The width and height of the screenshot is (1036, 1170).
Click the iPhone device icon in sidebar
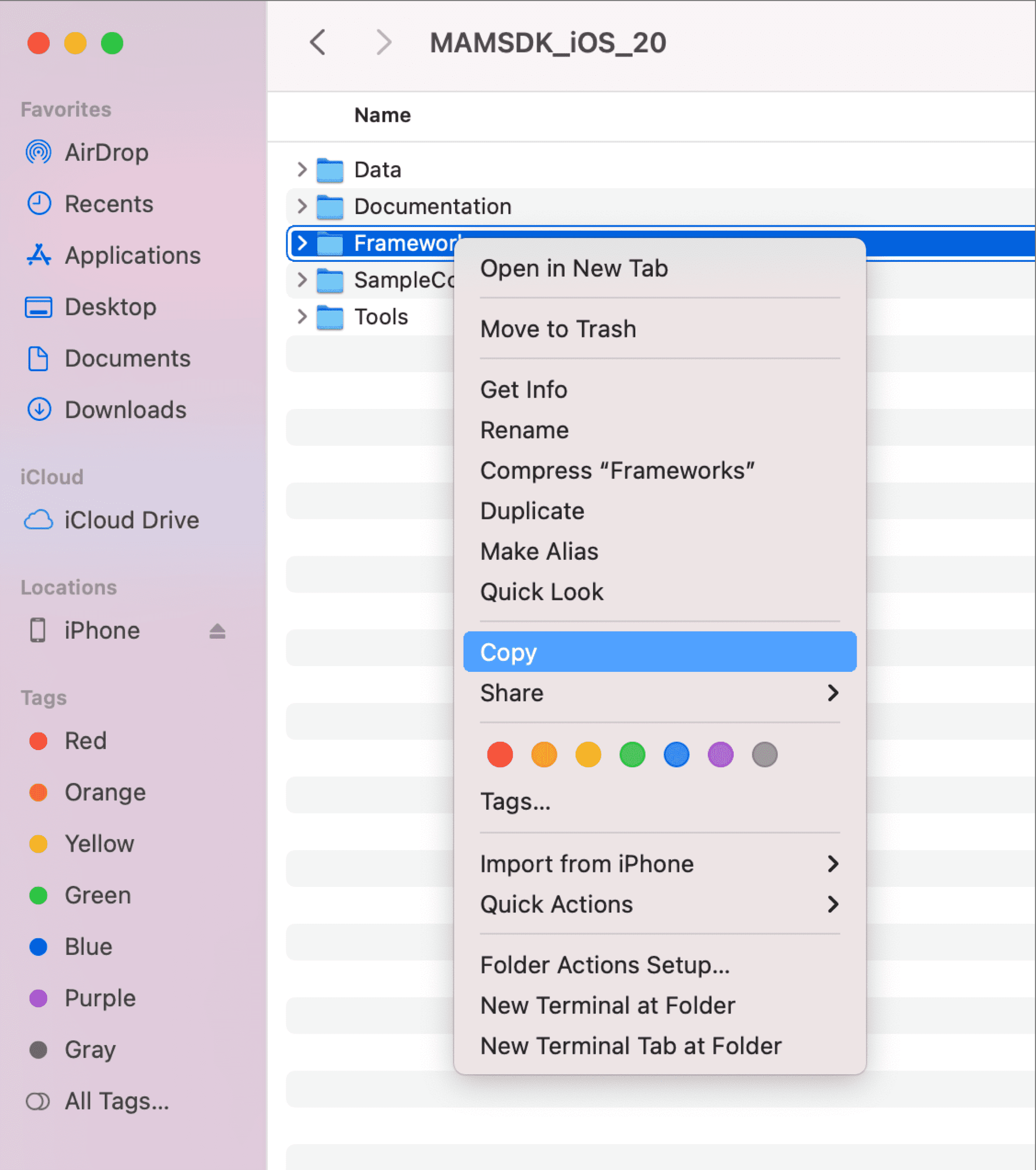click(37, 629)
